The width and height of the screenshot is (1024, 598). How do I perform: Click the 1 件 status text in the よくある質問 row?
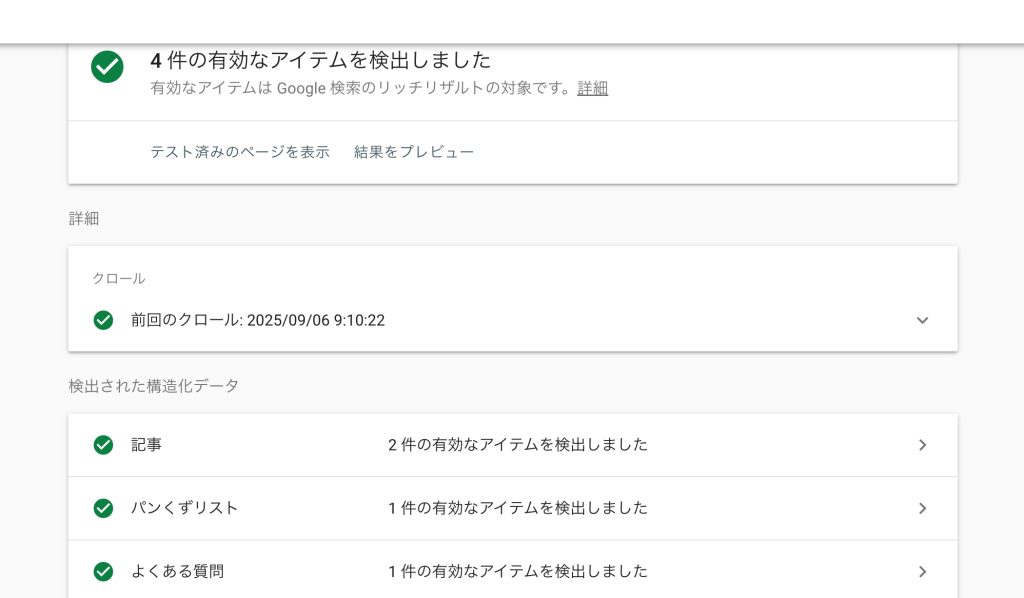point(518,572)
